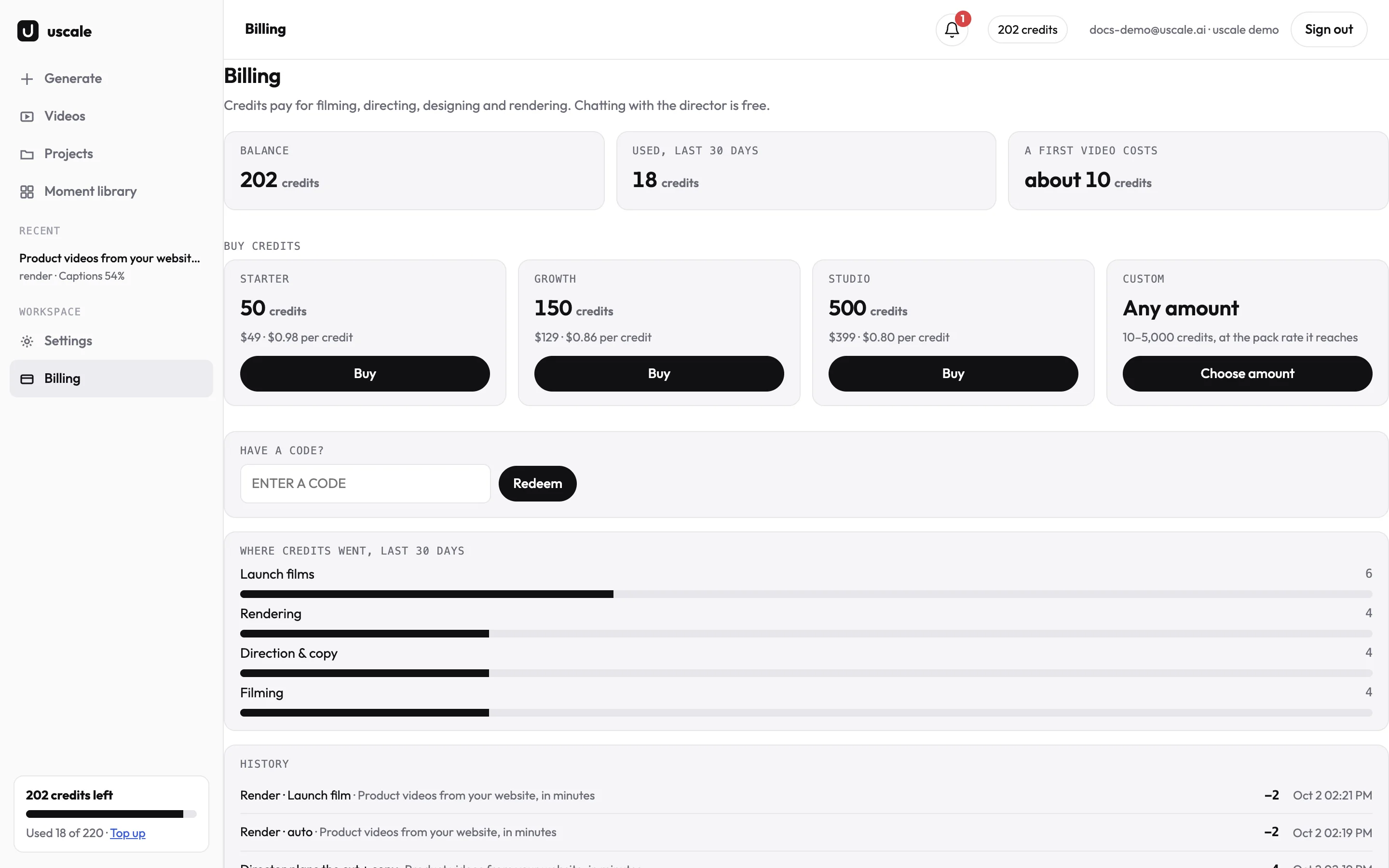This screenshot has width=1389, height=868.
Task: Click 'render · Captions 54%' status text
Action: click(x=72, y=276)
